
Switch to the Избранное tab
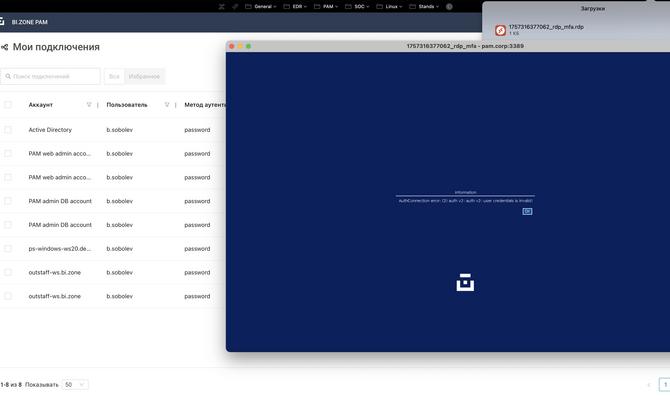[144, 76]
